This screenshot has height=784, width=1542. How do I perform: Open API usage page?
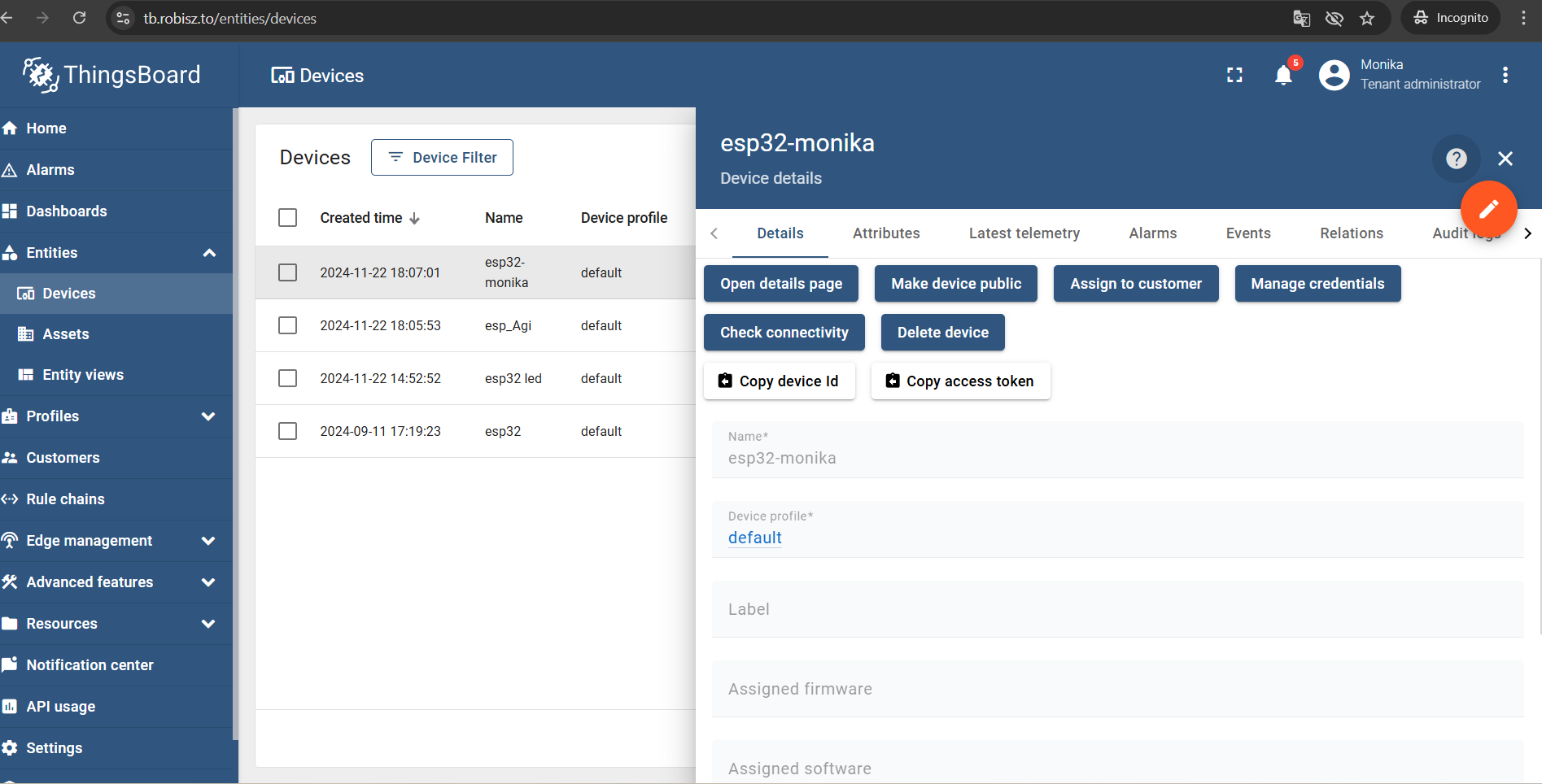(x=116, y=707)
